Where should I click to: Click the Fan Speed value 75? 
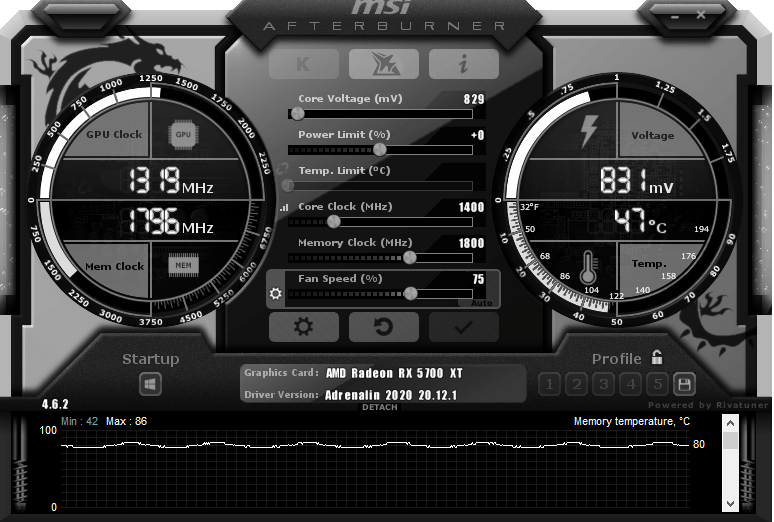478,279
